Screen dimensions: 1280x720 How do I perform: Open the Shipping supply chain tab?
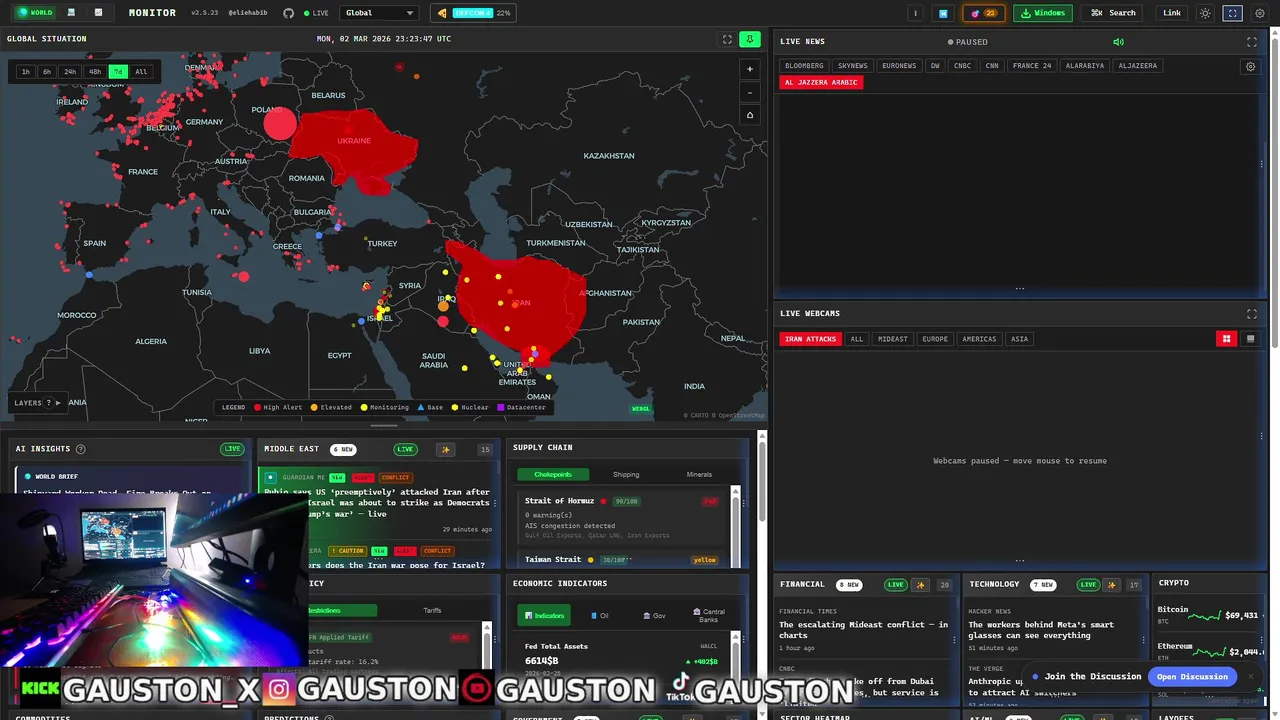point(626,474)
